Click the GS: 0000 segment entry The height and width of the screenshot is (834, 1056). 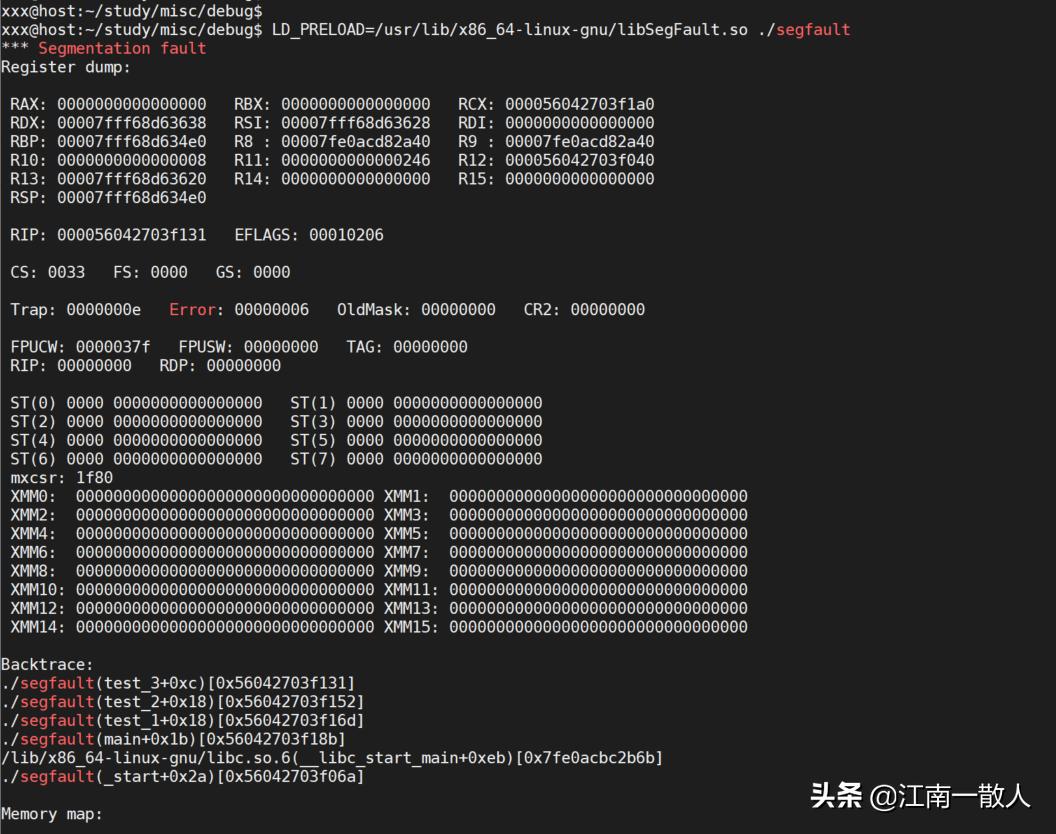tap(253, 273)
